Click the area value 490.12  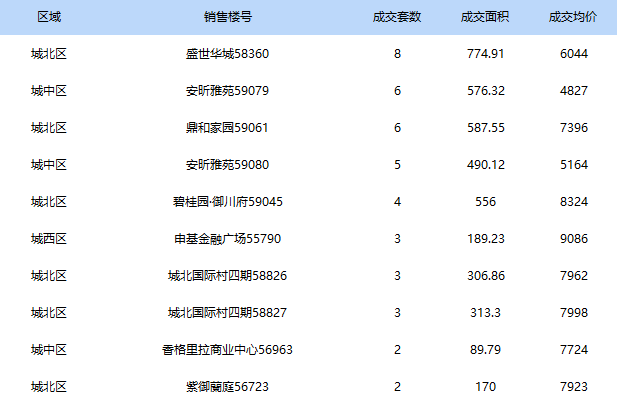pos(486,165)
